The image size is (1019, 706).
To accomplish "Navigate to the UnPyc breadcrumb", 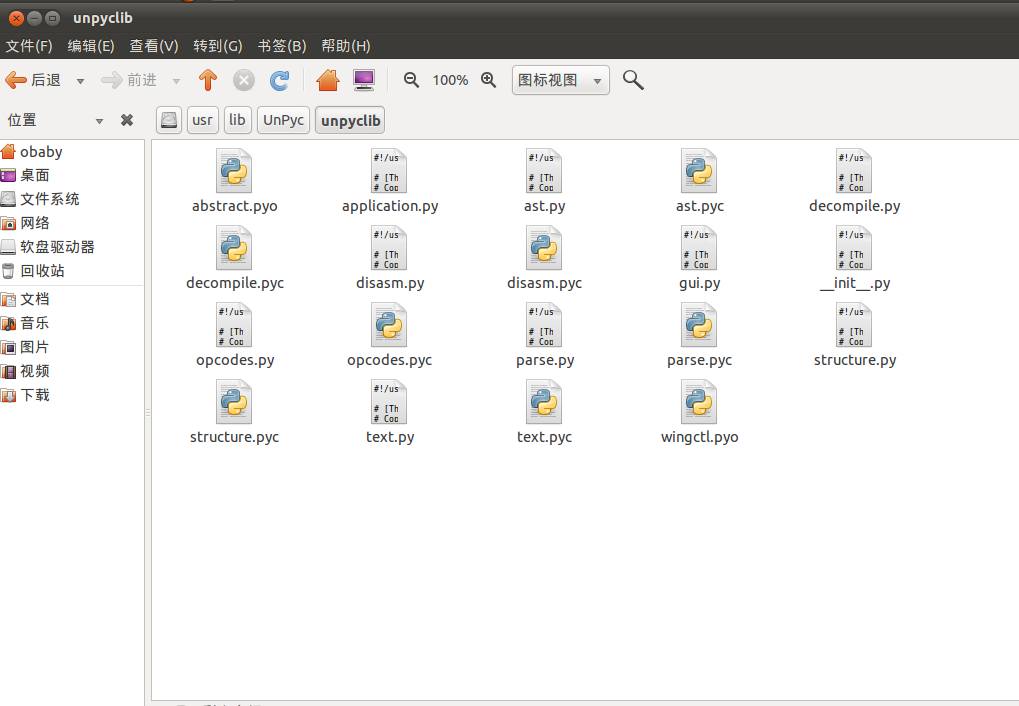I will tap(283, 120).
